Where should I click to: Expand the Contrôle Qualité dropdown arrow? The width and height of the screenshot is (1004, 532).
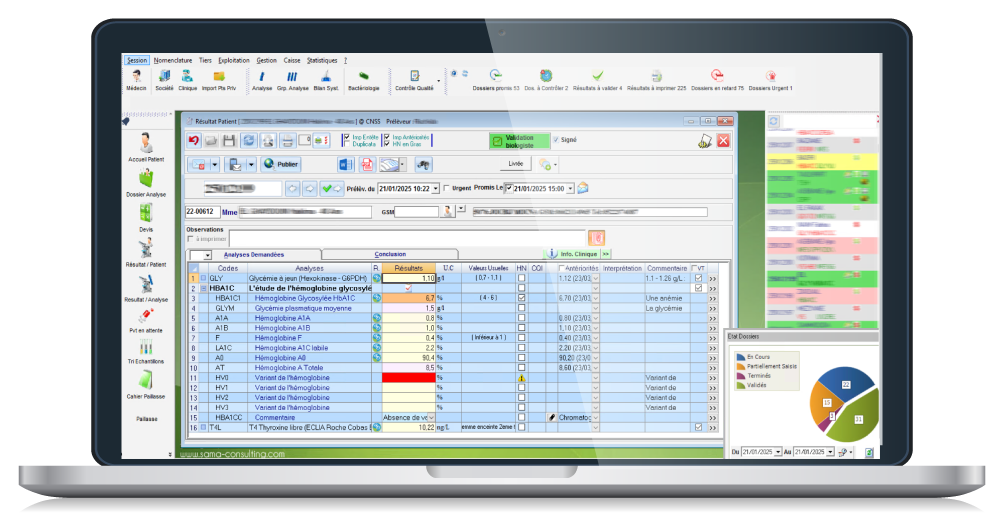pos(438,78)
